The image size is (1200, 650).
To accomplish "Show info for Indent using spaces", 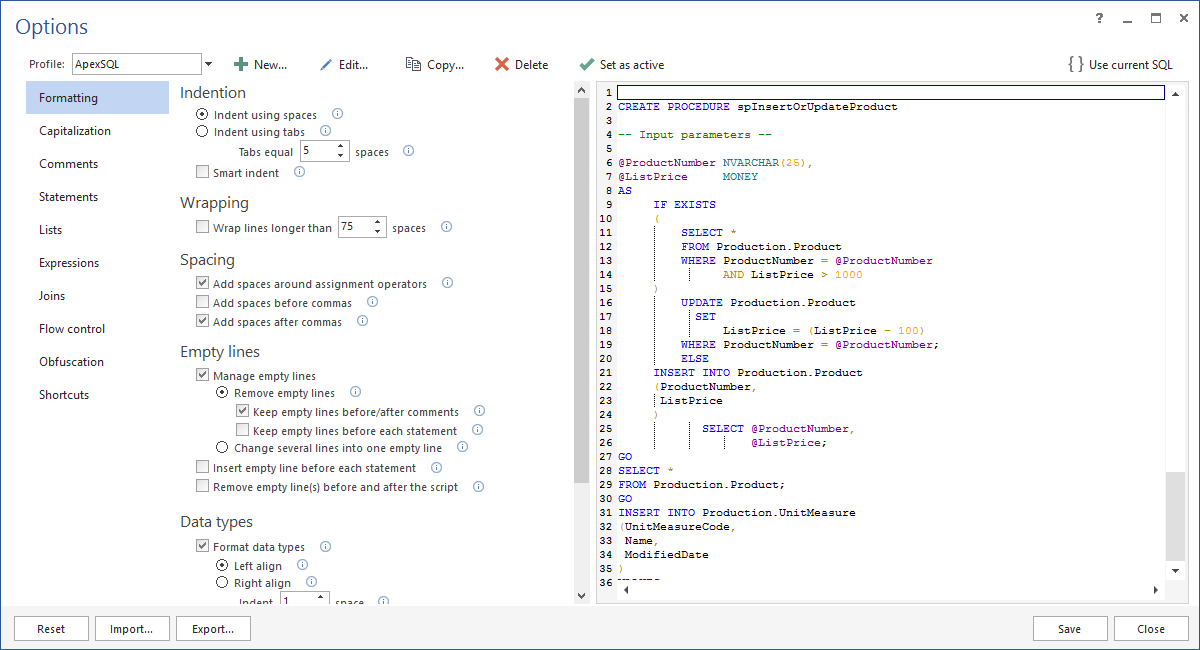I will pos(337,114).
